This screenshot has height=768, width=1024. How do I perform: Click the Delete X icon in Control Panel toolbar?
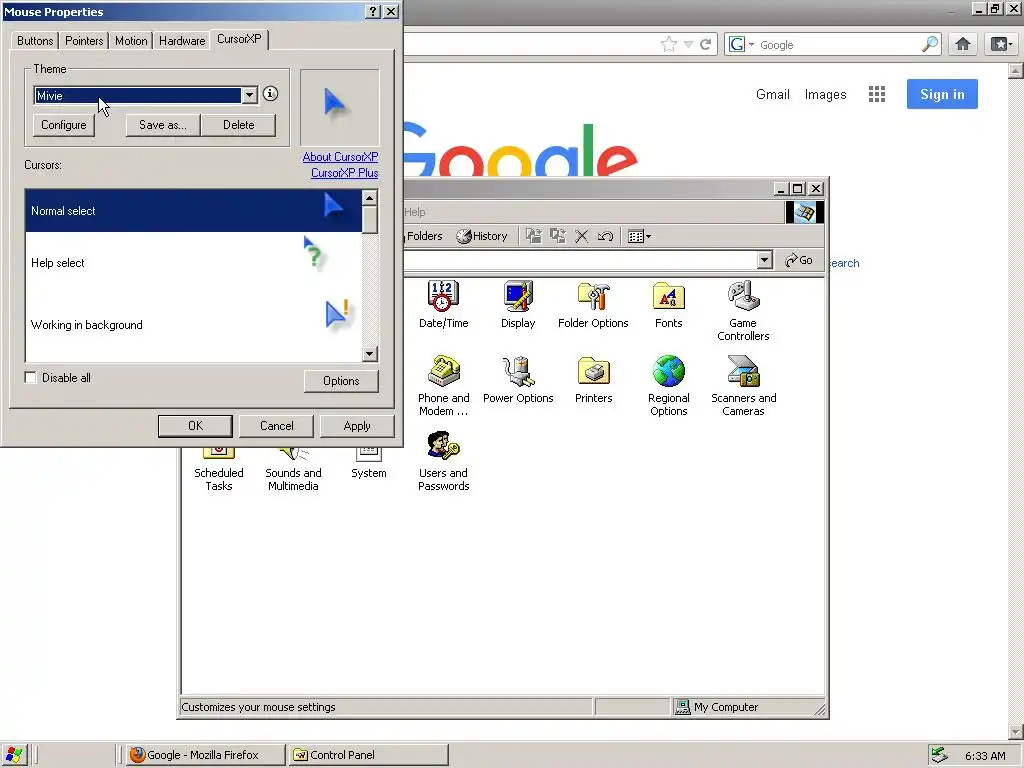(581, 236)
